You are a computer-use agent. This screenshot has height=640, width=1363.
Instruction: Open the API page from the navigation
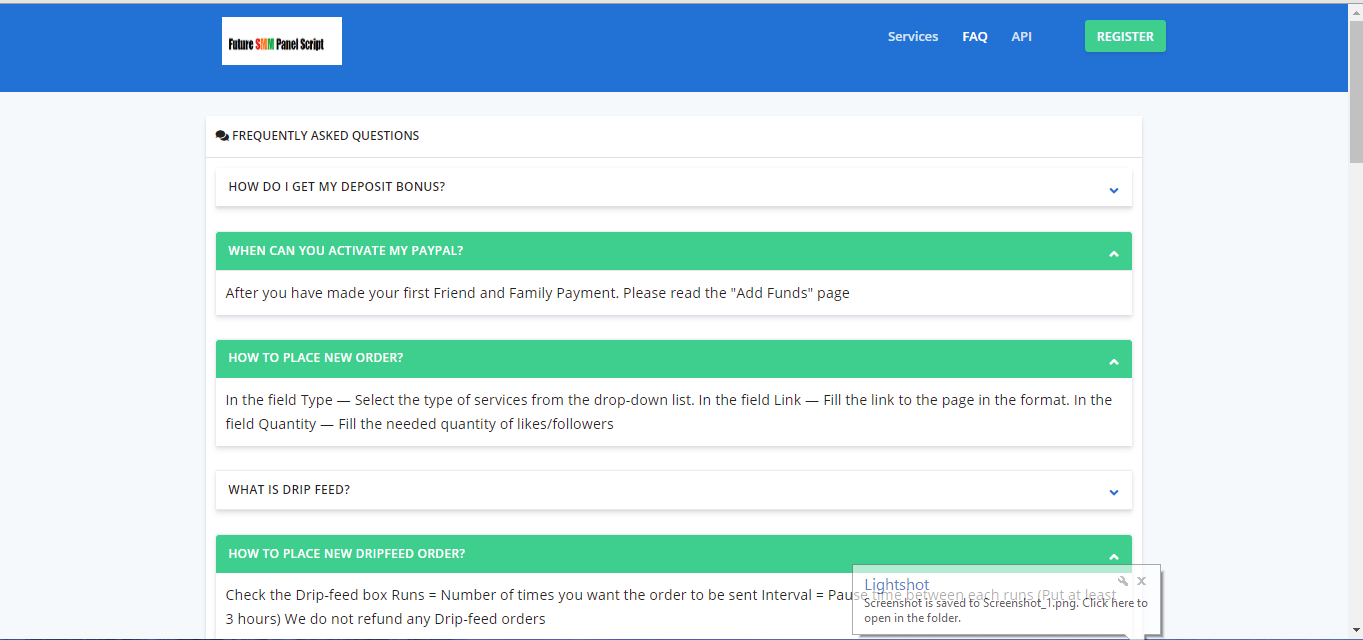(x=1021, y=36)
